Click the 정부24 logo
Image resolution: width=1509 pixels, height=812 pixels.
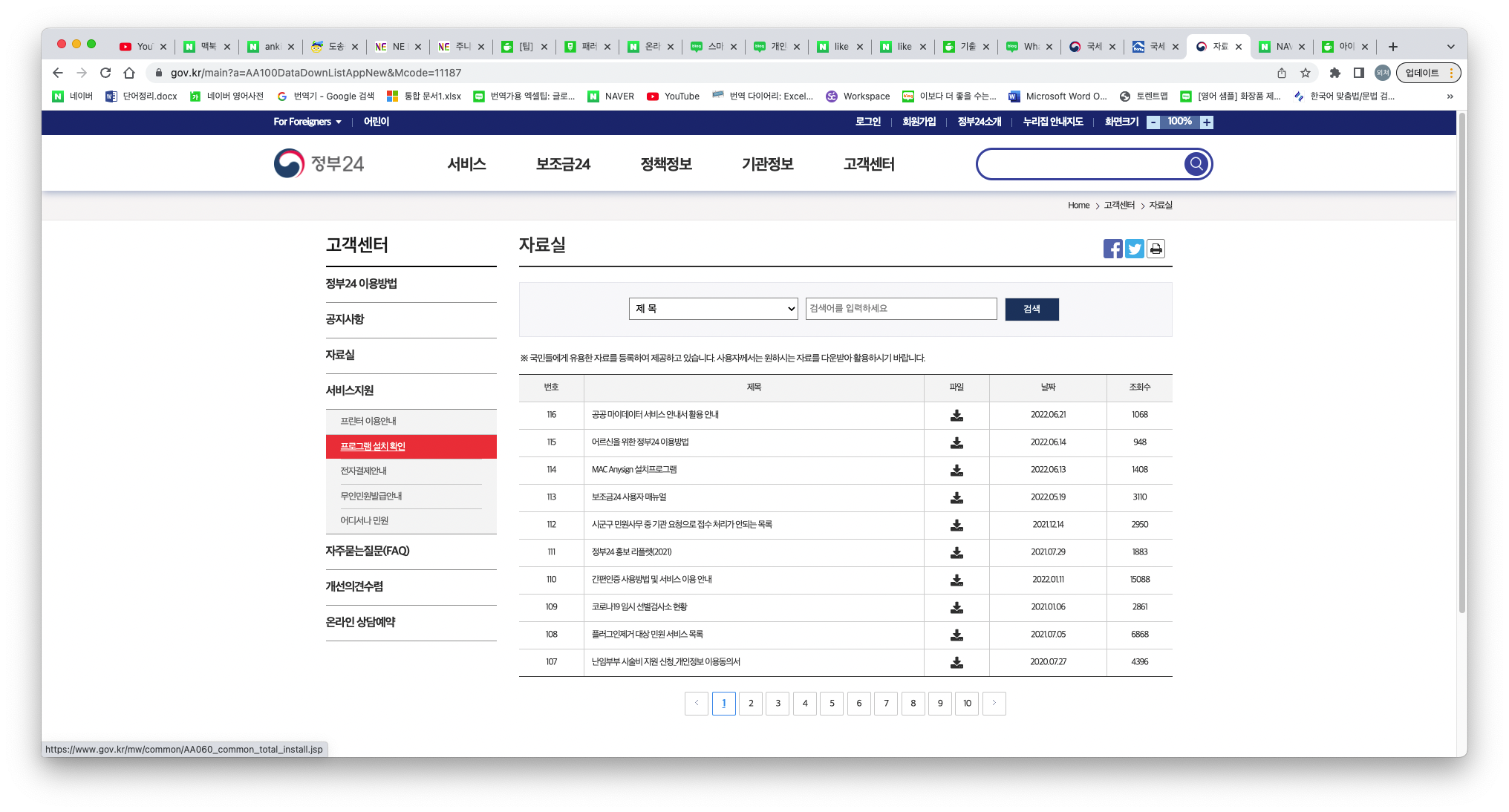pyautogui.click(x=319, y=164)
